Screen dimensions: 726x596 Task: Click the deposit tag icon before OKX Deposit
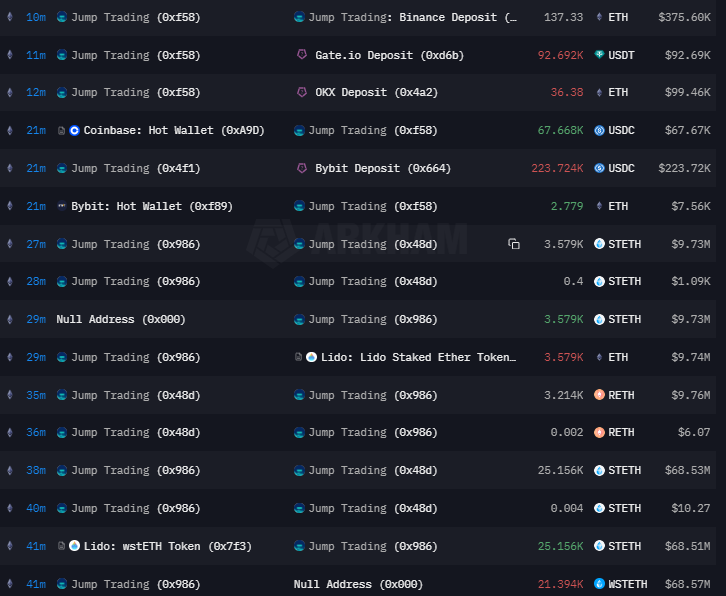pyautogui.click(x=302, y=92)
